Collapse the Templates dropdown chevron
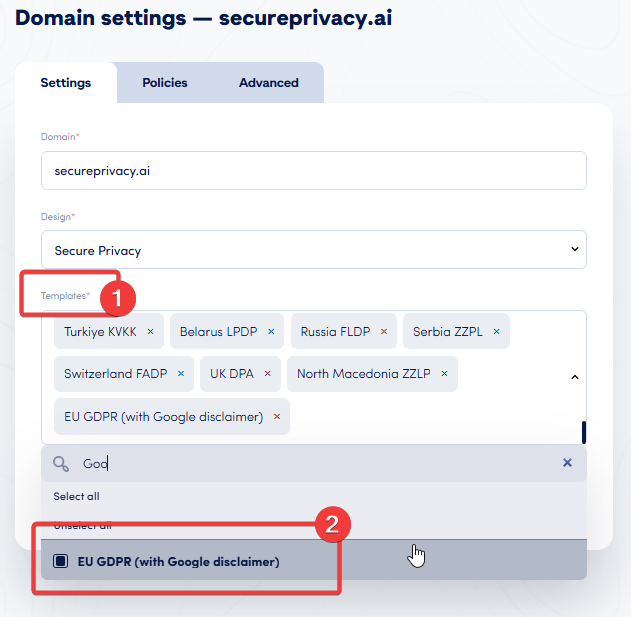 pyautogui.click(x=575, y=377)
